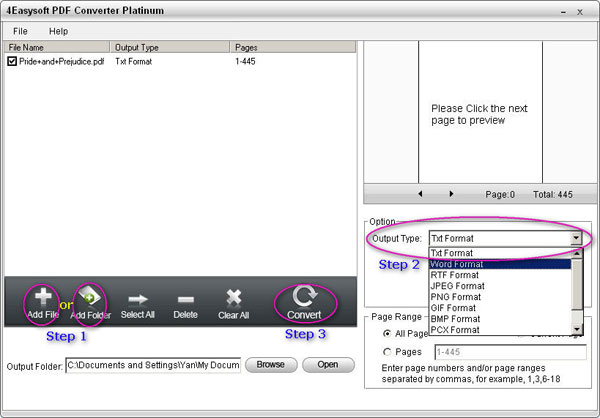The height and width of the screenshot is (418, 600).
Task: Open the File menu
Action: point(20,31)
